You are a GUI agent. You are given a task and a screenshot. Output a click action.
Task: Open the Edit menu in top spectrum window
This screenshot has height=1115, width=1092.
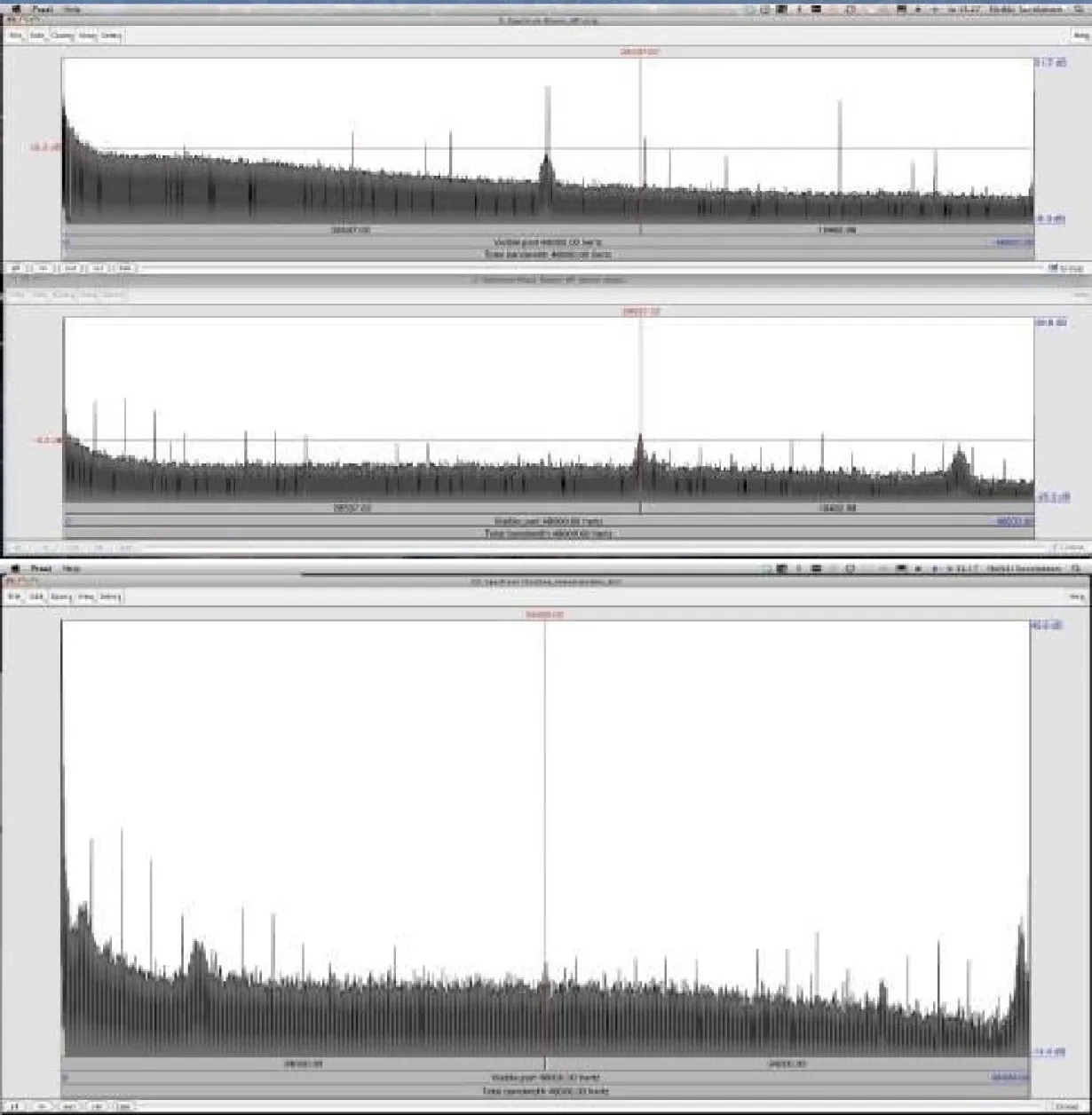click(37, 36)
